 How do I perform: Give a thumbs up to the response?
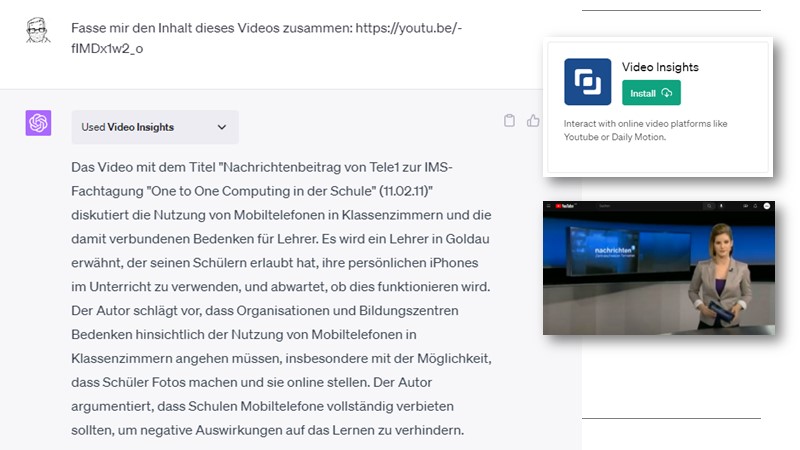tap(533, 120)
